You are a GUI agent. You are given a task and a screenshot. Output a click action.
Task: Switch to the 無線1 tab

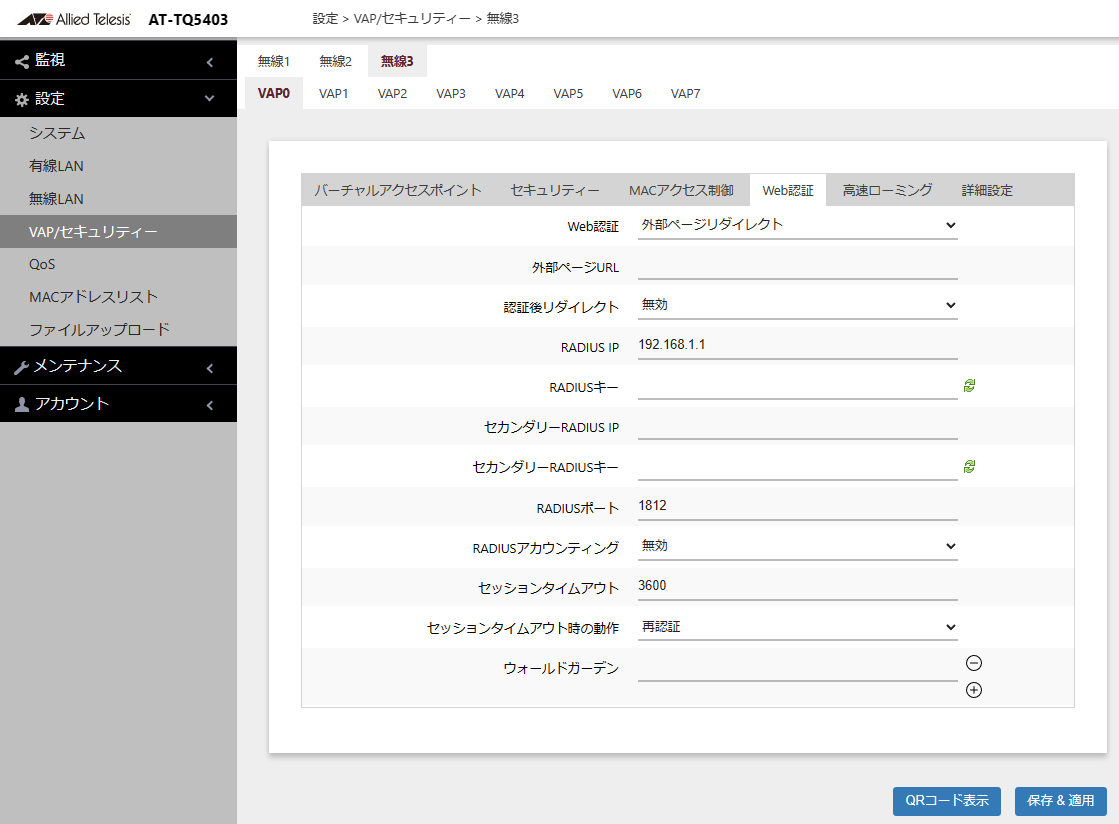click(x=273, y=61)
